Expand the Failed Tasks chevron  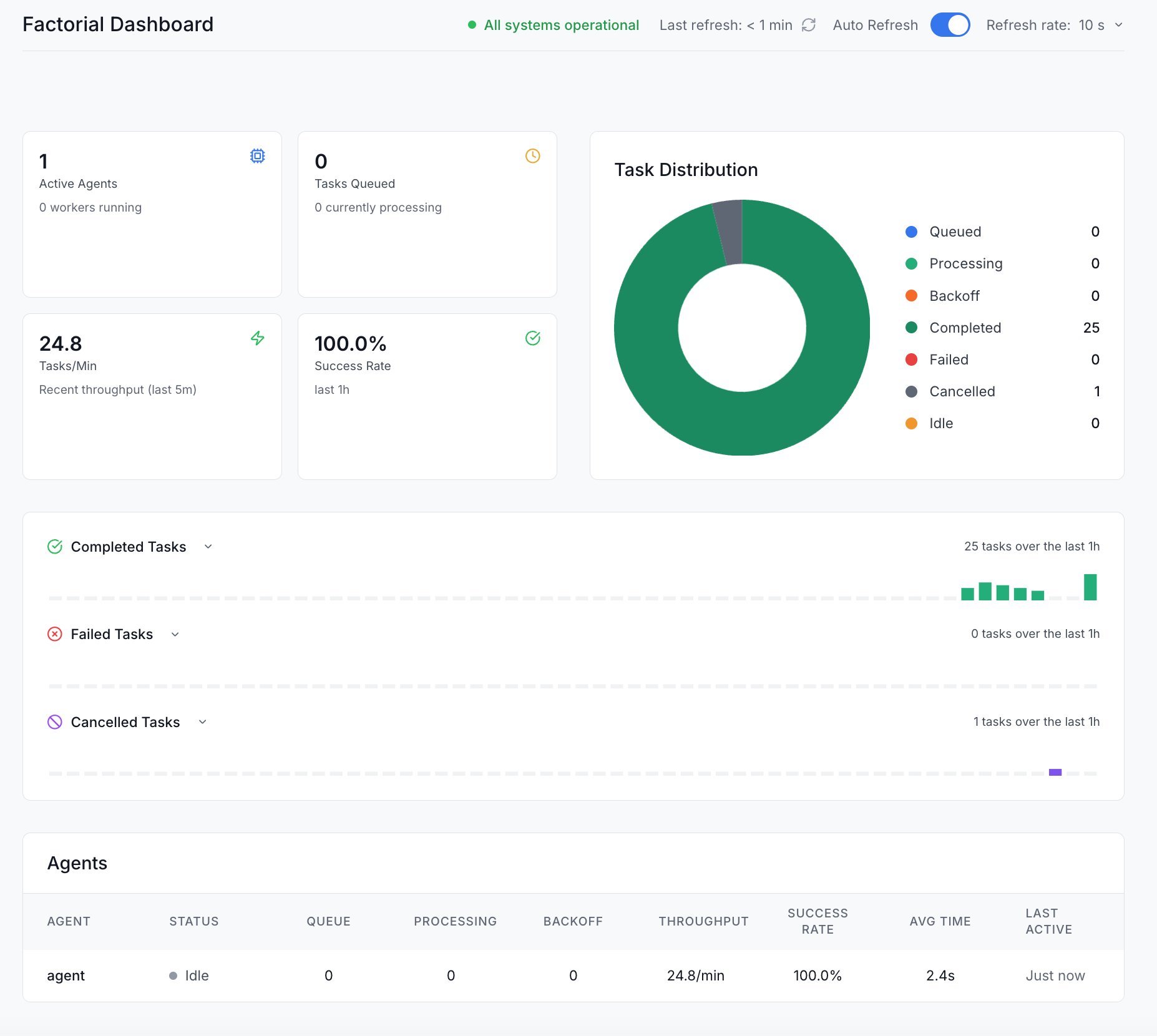[x=175, y=634]
